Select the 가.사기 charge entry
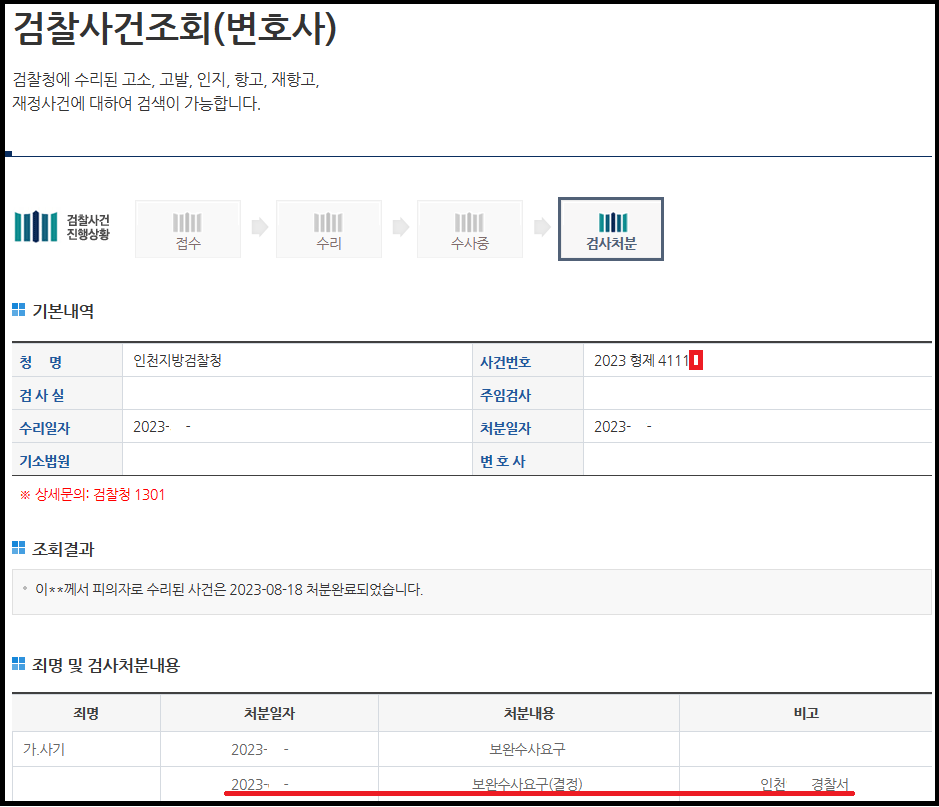This screenshot has width=939, height=807. pyautogui.click(x=46, y=748)
